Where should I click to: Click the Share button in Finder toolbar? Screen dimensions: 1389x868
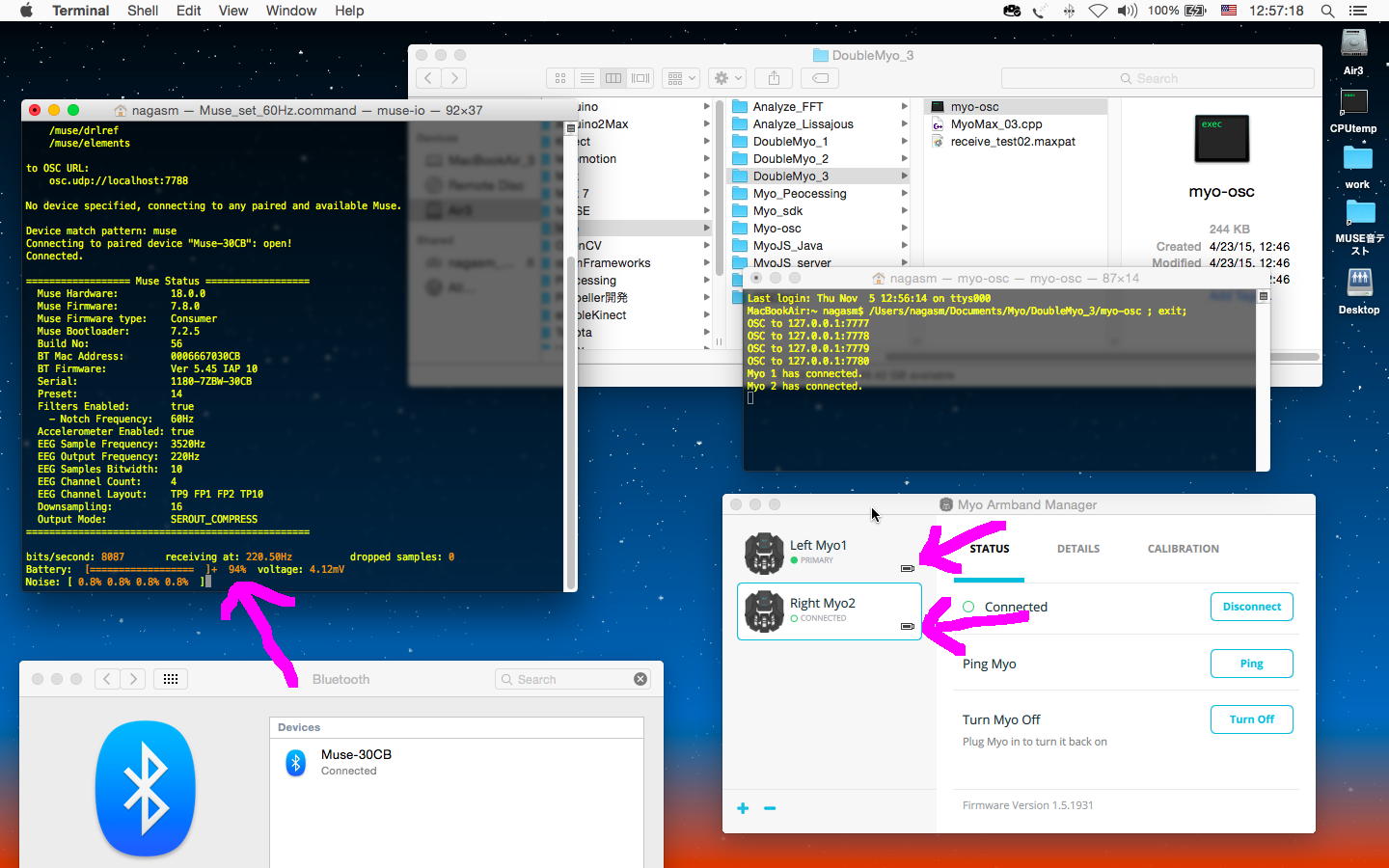(x=774, y=78)
